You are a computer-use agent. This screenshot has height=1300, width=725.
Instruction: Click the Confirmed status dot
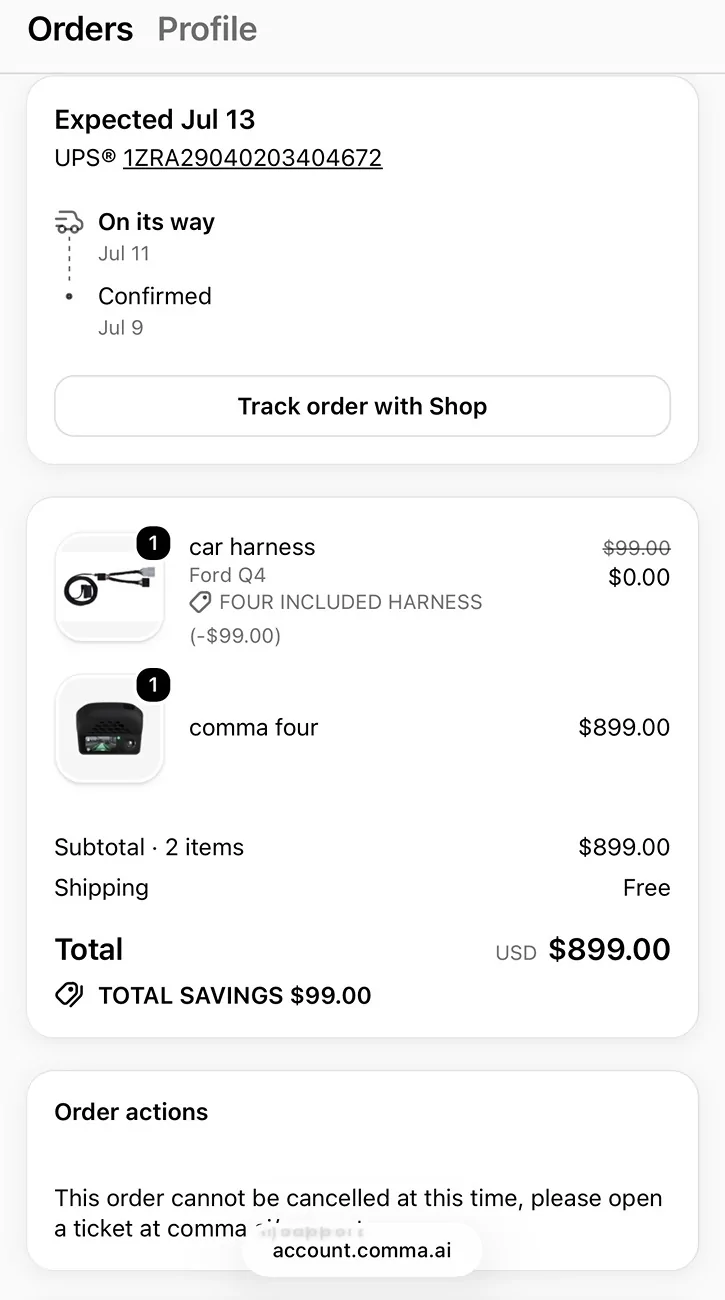[x=69, y=296]
